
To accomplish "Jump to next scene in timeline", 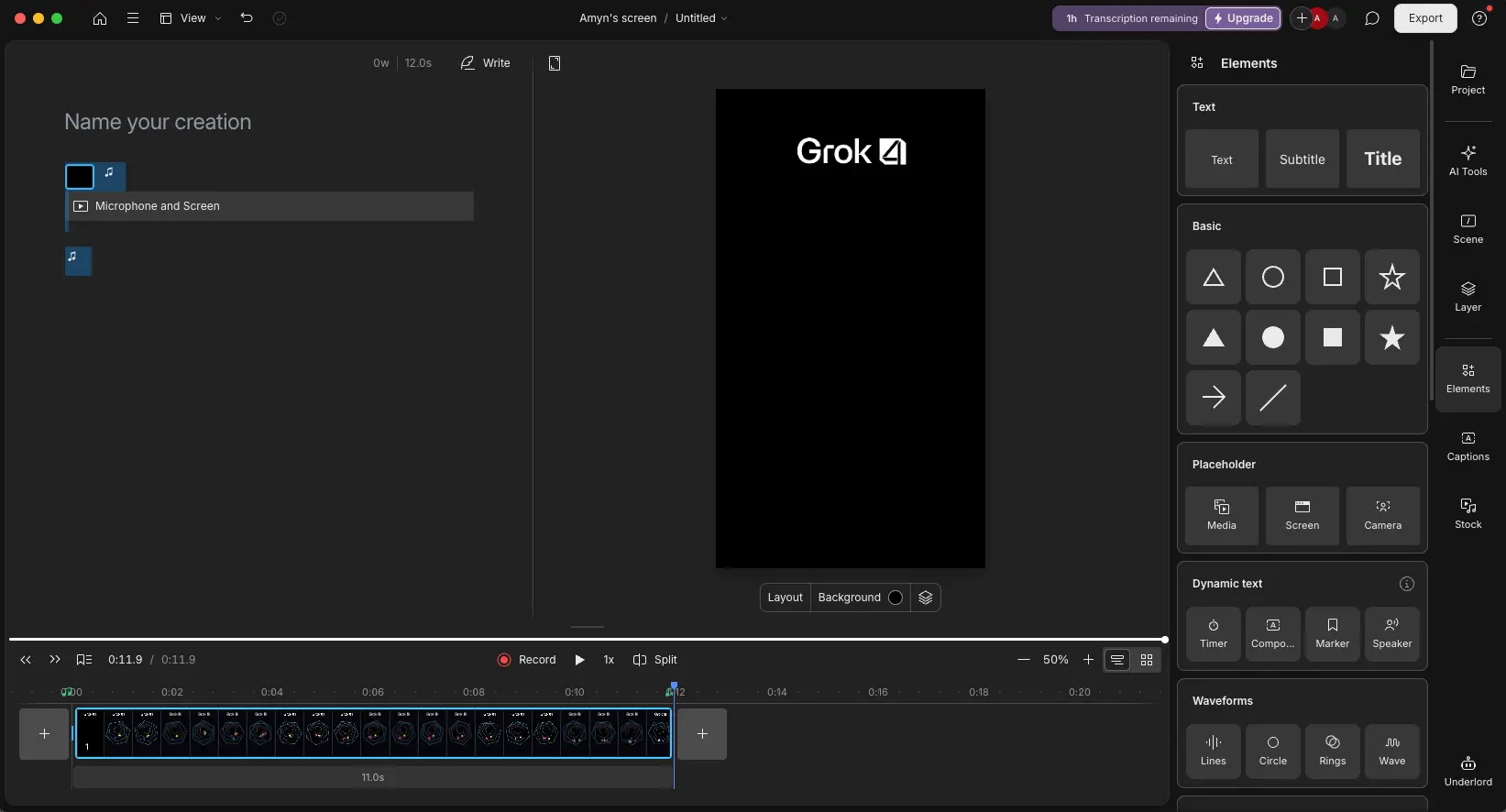I will 55,660.
